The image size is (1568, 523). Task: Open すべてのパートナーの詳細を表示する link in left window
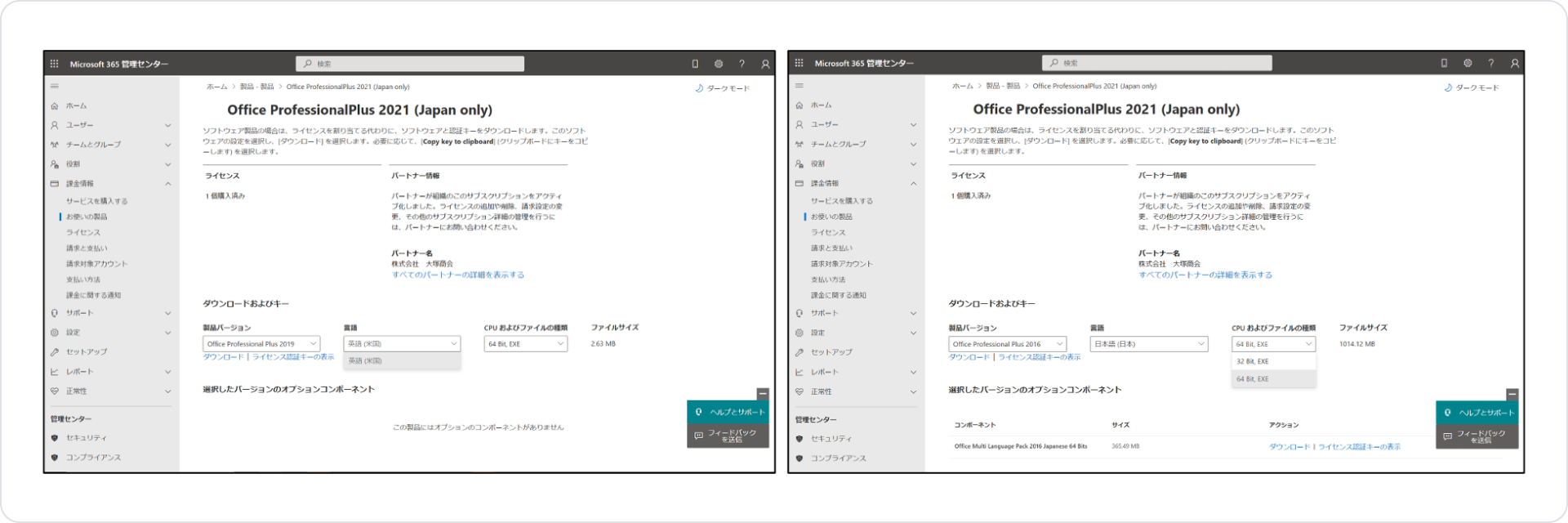point(457,275)
